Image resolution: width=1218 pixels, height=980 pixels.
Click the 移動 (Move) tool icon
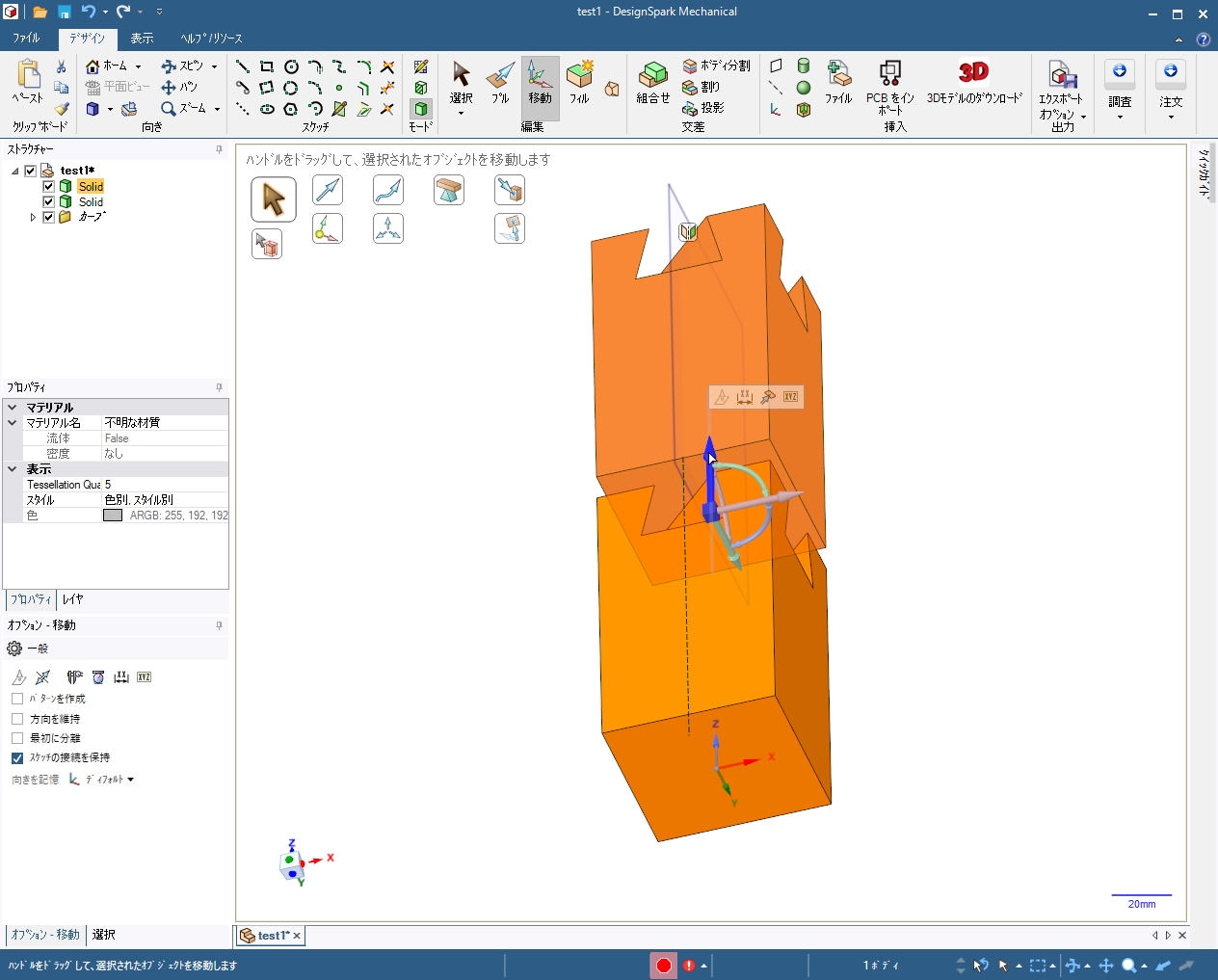point(540,81)
